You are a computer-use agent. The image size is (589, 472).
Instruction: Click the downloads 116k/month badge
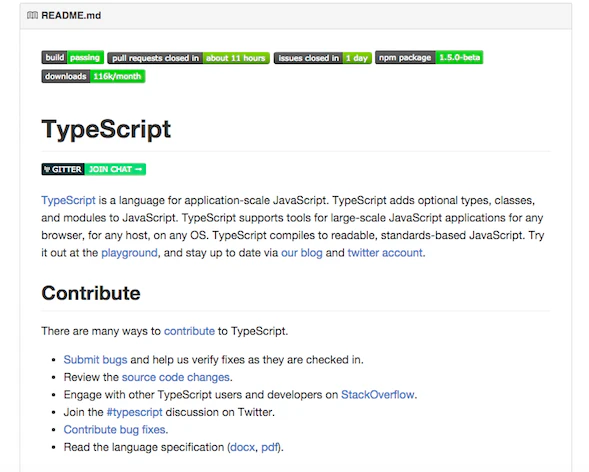click(x=93, y=76)
